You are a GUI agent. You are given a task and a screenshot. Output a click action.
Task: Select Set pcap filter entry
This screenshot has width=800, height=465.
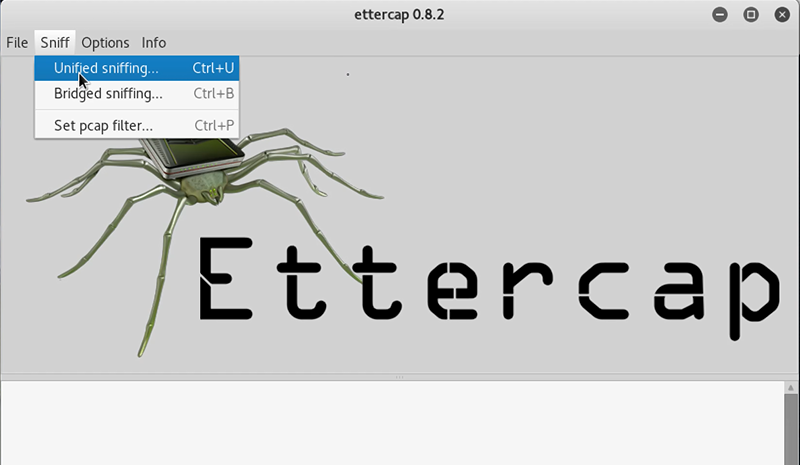[x=137, y=126]
